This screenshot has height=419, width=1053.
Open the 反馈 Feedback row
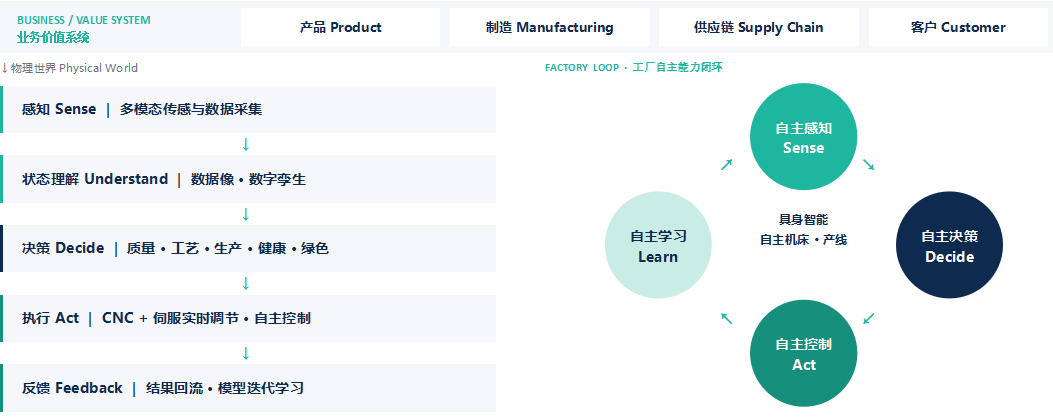tap(248, 388)
